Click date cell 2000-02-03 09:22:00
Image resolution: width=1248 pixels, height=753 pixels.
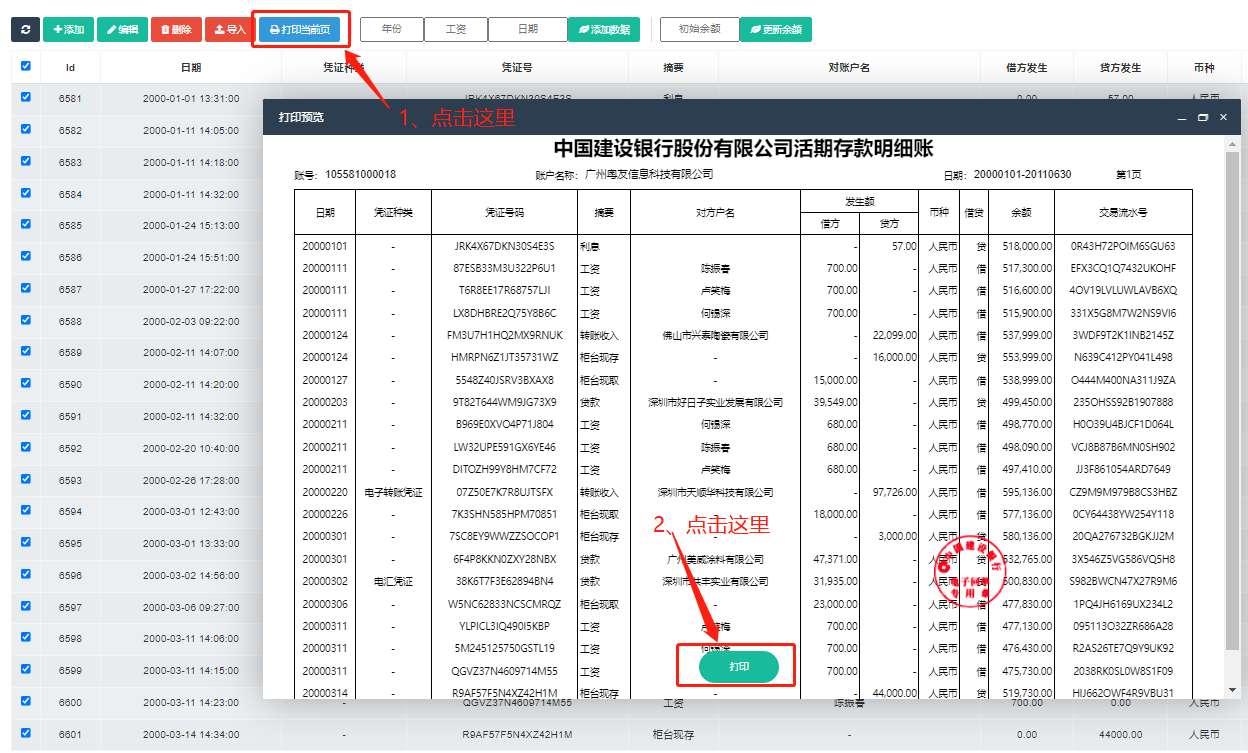191,322
